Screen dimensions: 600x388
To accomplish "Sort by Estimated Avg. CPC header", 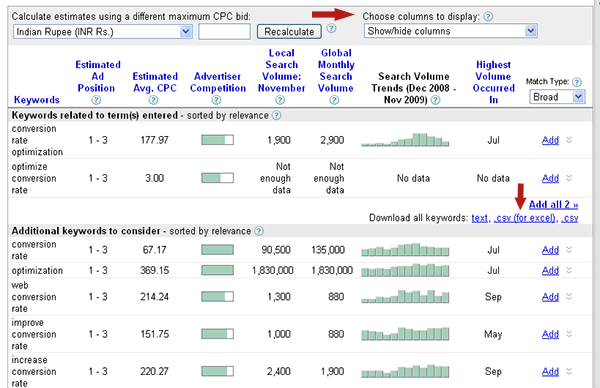I will pos(155,82).
